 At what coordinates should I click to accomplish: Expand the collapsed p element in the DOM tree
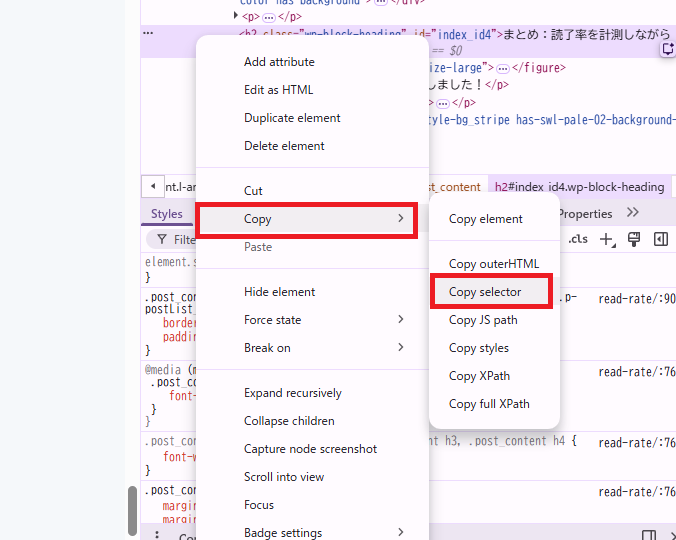[x=237, y=16]
